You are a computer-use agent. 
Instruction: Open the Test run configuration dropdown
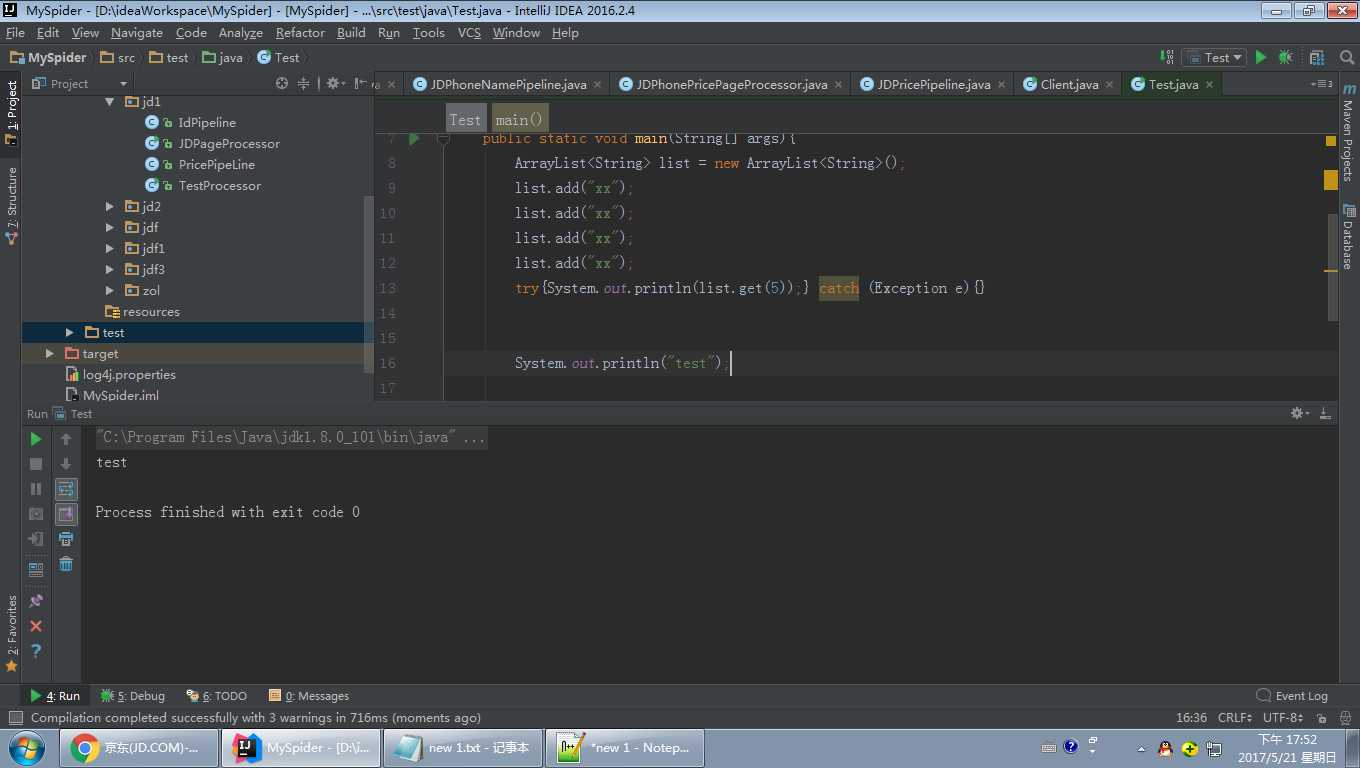click(x=1214, y=58)
